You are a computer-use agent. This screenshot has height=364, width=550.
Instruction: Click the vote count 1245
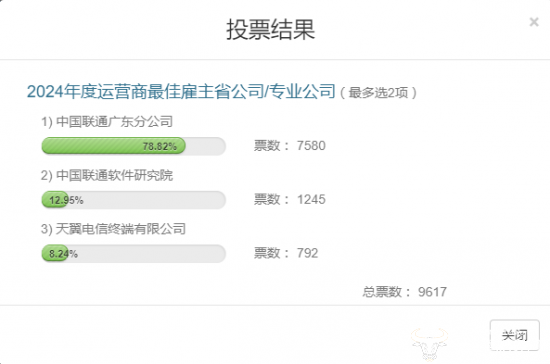(x=311, y=200)
